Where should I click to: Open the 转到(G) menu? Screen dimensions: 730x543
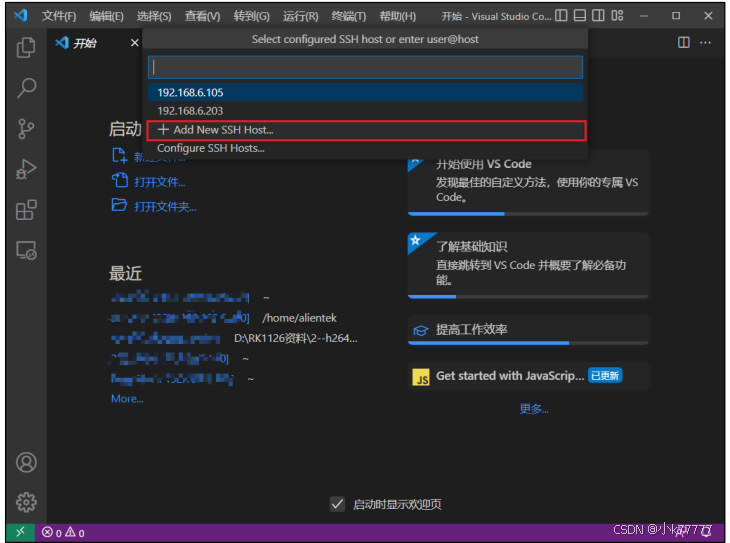click(x=251, y=16)
